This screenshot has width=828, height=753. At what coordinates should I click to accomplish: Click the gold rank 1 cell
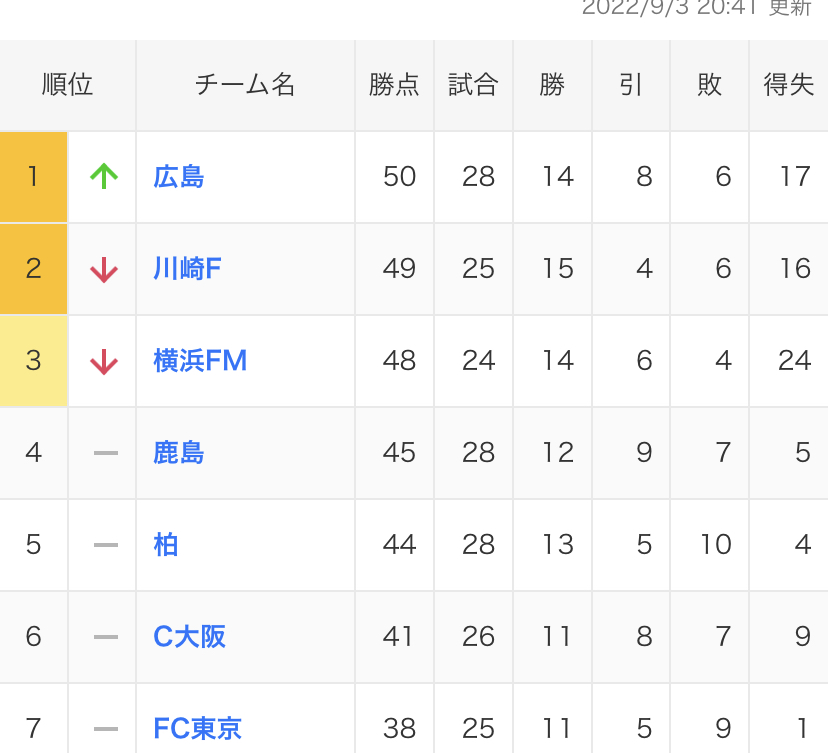34,177
